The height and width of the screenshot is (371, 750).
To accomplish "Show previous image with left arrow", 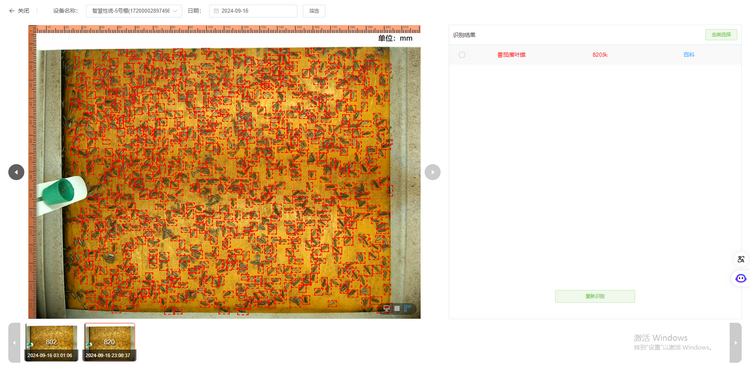I will point(16,172).
